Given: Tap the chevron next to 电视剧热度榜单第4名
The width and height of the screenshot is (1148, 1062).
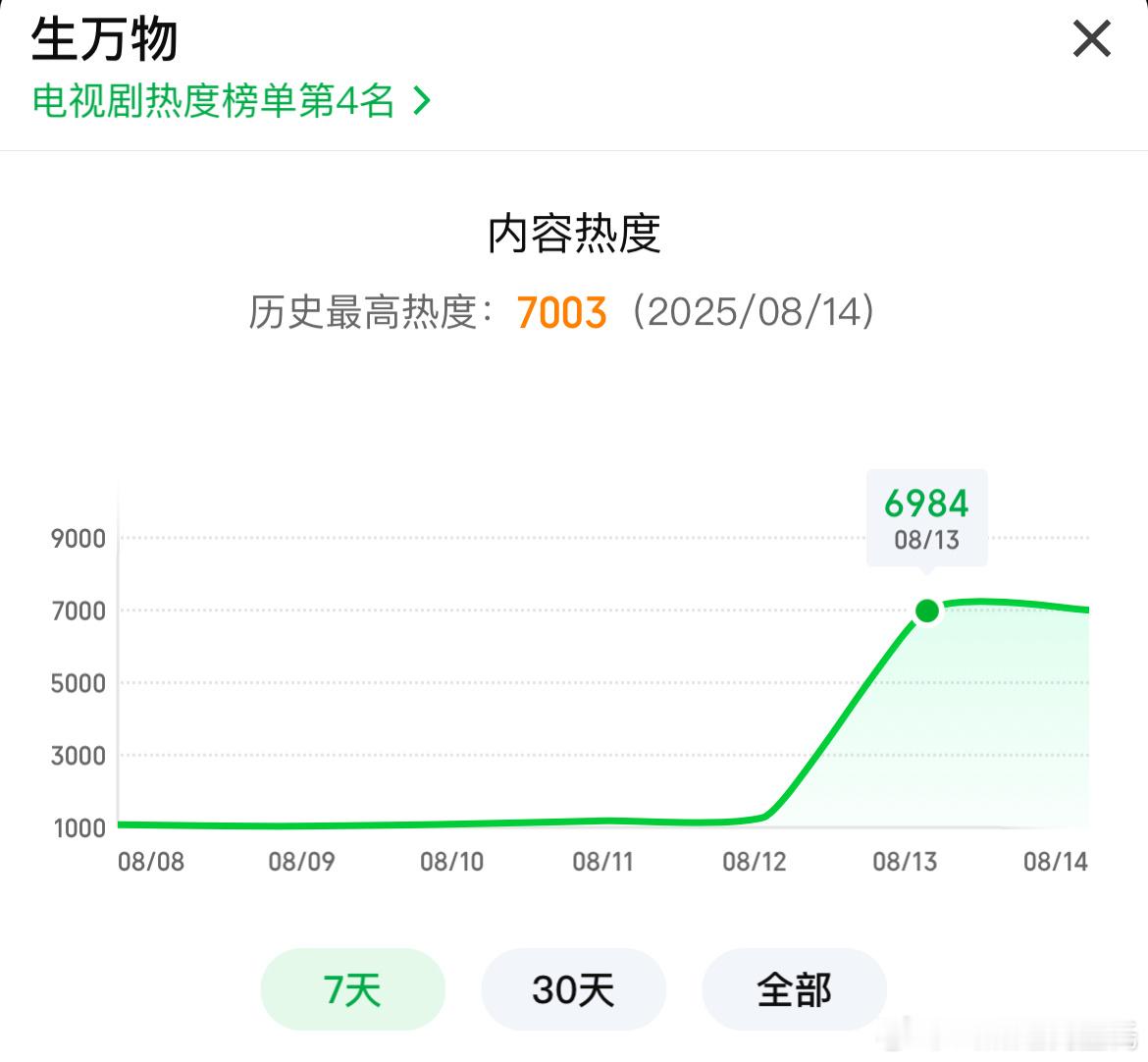Looking at the screenshot, I should pyautogui.click(x=421, y=100).
